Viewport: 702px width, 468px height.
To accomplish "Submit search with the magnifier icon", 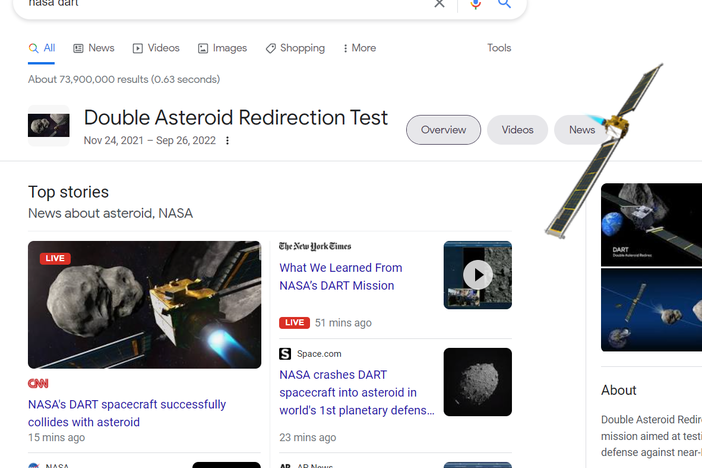I will (x=505, y=4).
